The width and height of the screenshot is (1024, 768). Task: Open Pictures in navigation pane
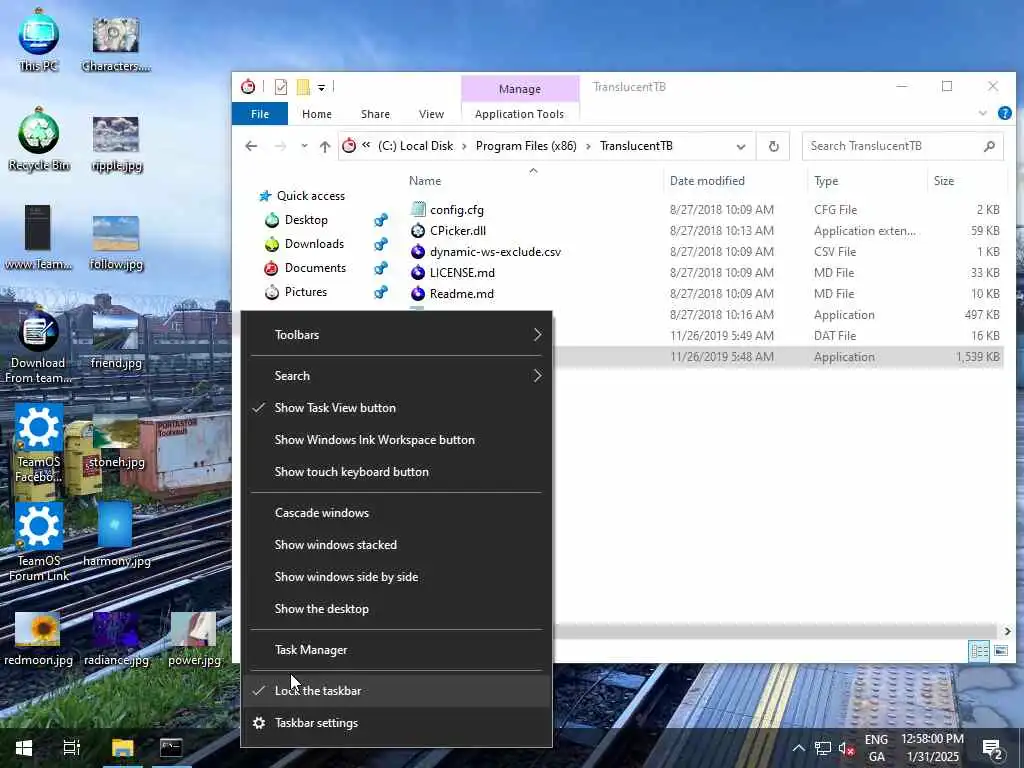pos(305,292)
